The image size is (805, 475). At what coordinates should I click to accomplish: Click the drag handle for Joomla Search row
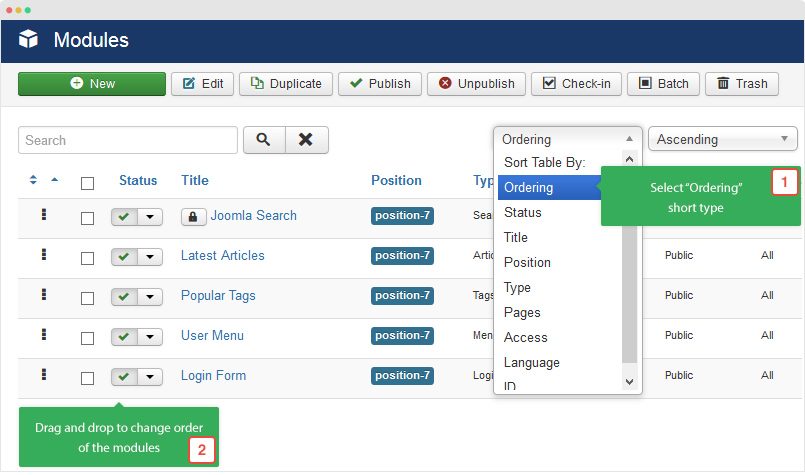(44, 215)
